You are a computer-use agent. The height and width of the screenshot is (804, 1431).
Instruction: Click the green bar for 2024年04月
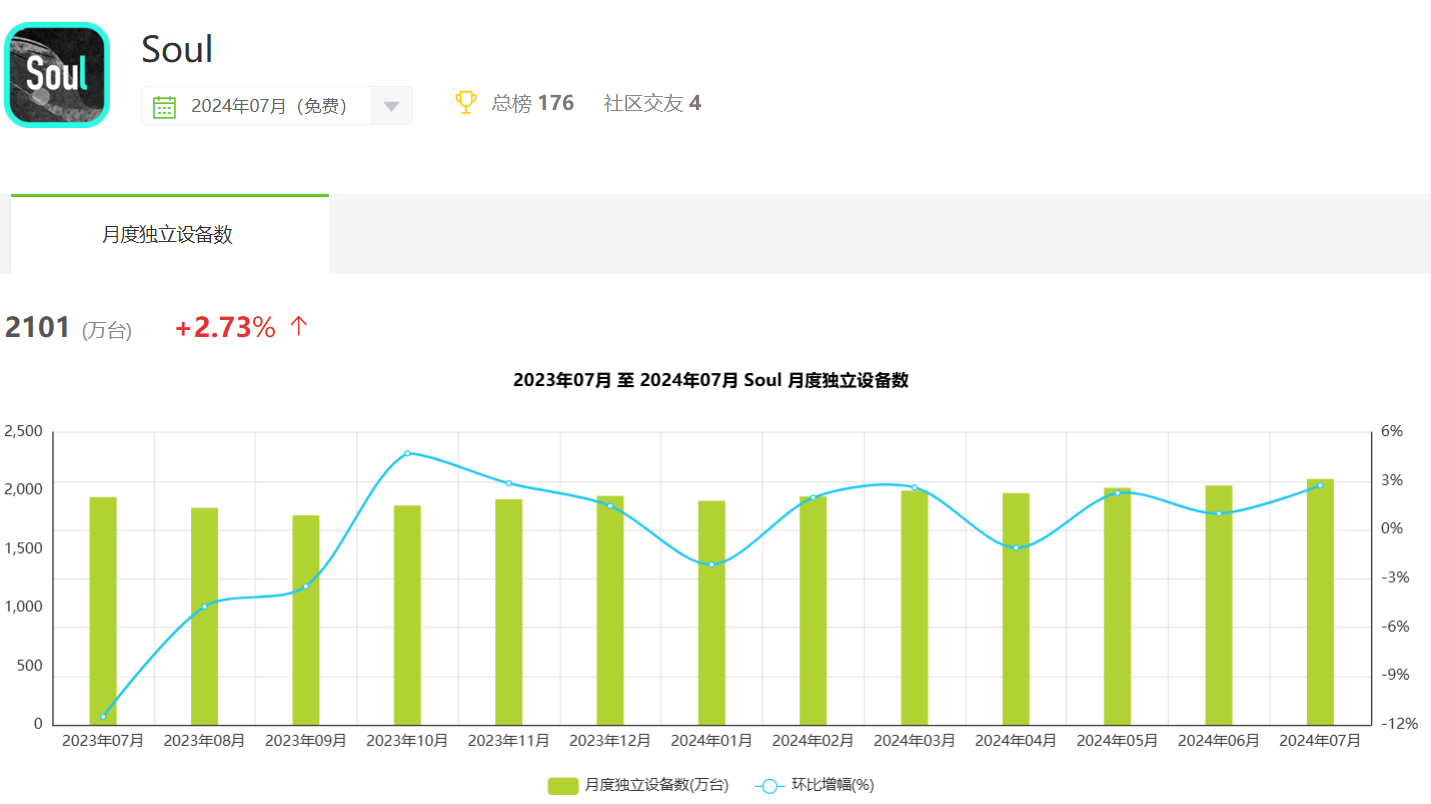[1016, 609]
